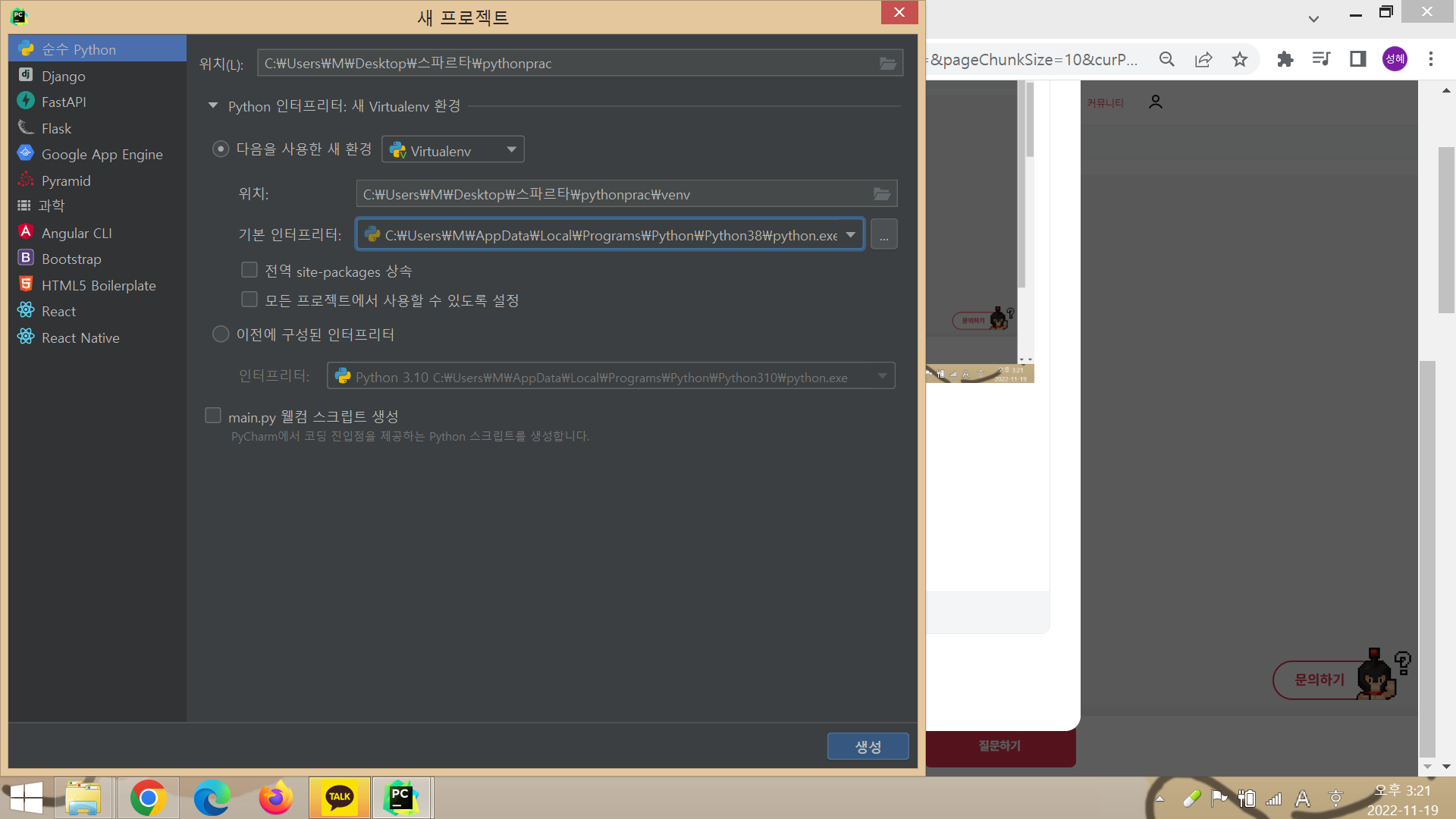Open Microsoft Edge from taskbar
Screen dimensions: 1456x819
212,798
